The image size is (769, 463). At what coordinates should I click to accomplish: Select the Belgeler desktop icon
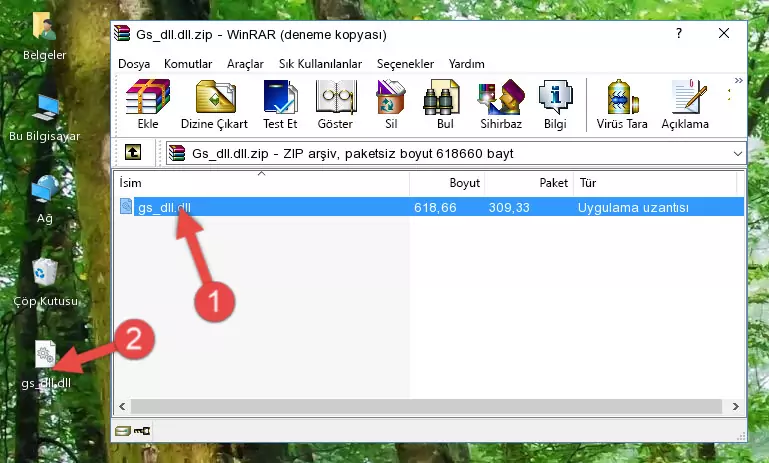click(x=45, y=37)
